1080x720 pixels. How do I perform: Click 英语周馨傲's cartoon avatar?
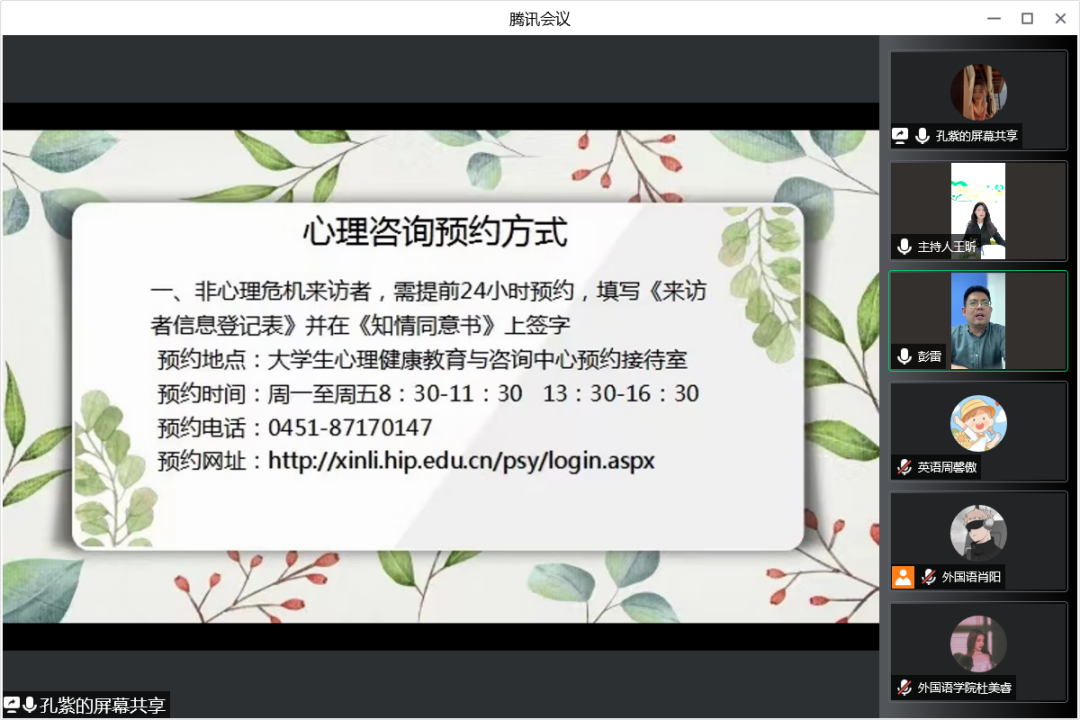click(978, 423)
